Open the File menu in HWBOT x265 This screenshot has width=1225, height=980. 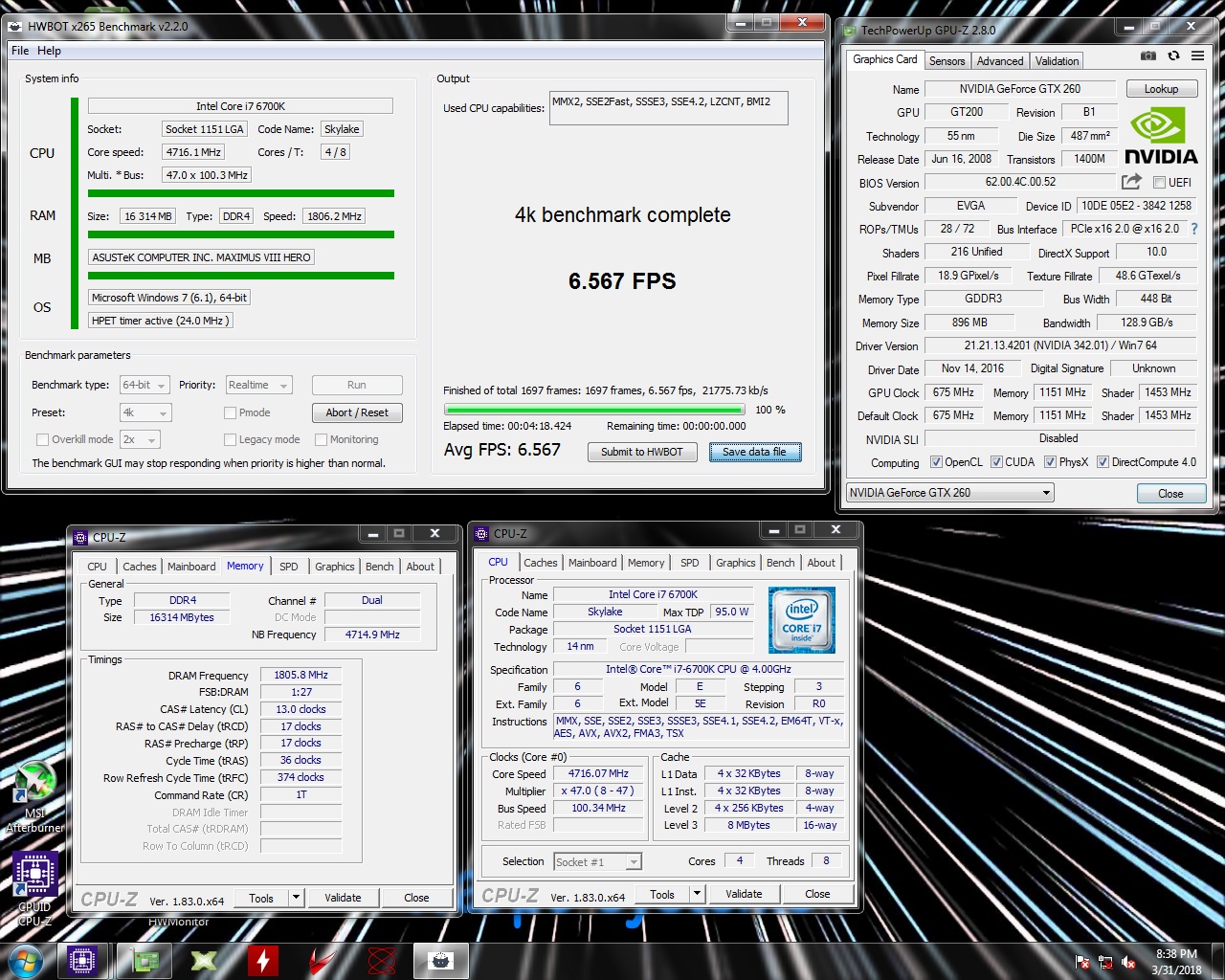point(20,51)
